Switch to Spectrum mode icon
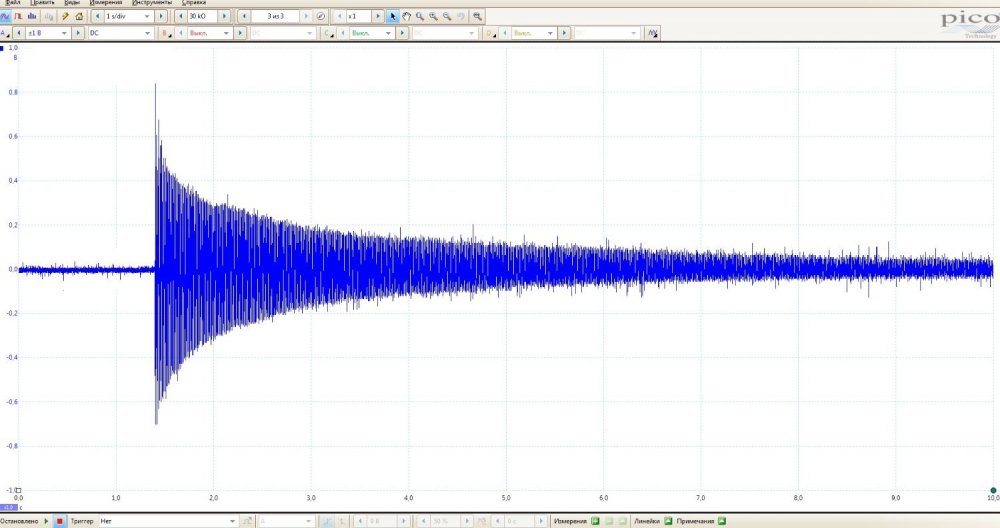 point(34,17)
